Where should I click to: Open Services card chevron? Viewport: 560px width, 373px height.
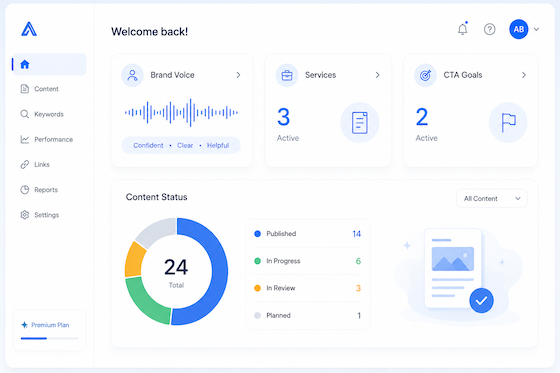click(x=377, y=75)
